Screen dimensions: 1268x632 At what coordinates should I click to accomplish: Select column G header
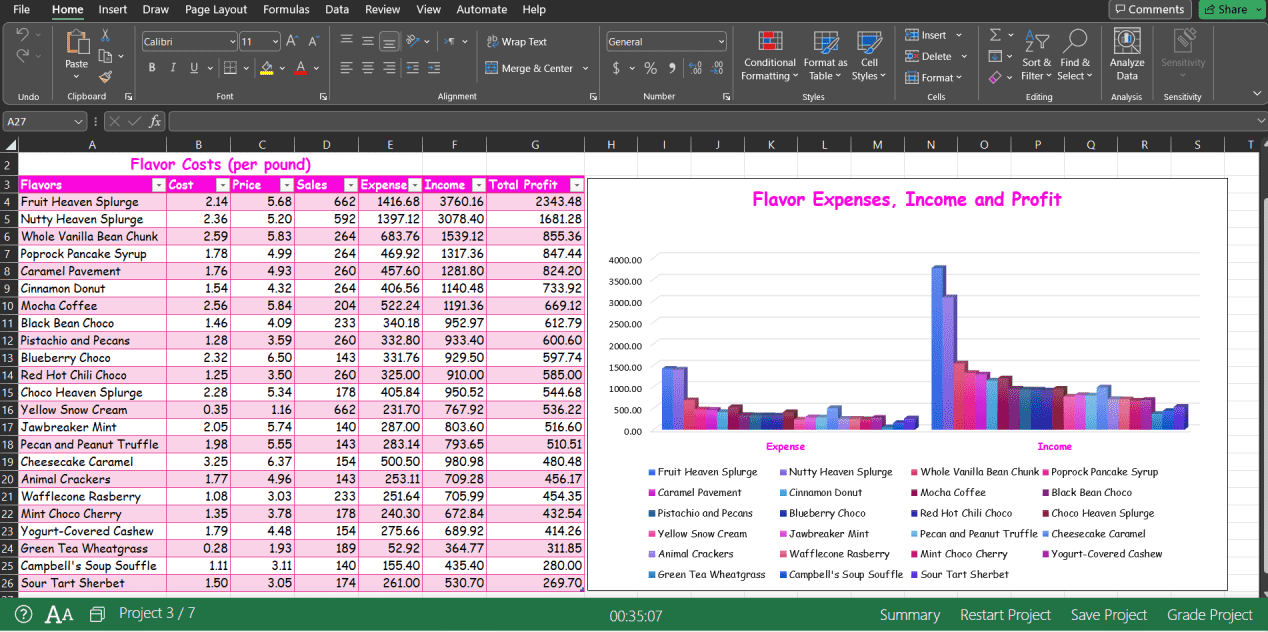[535, 145]
